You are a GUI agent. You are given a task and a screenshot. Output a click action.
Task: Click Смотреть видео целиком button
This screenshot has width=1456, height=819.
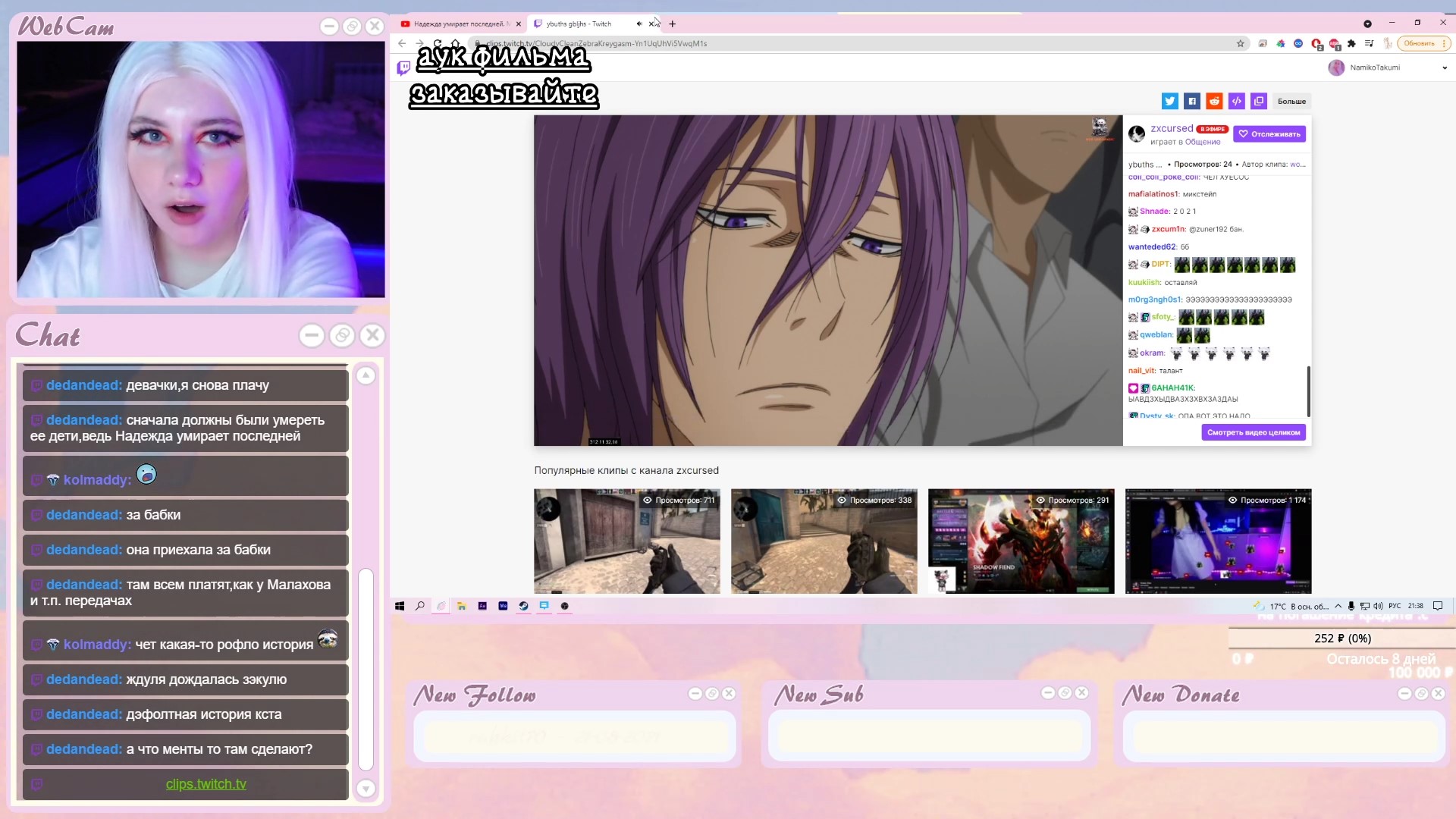coord(1254,432)
